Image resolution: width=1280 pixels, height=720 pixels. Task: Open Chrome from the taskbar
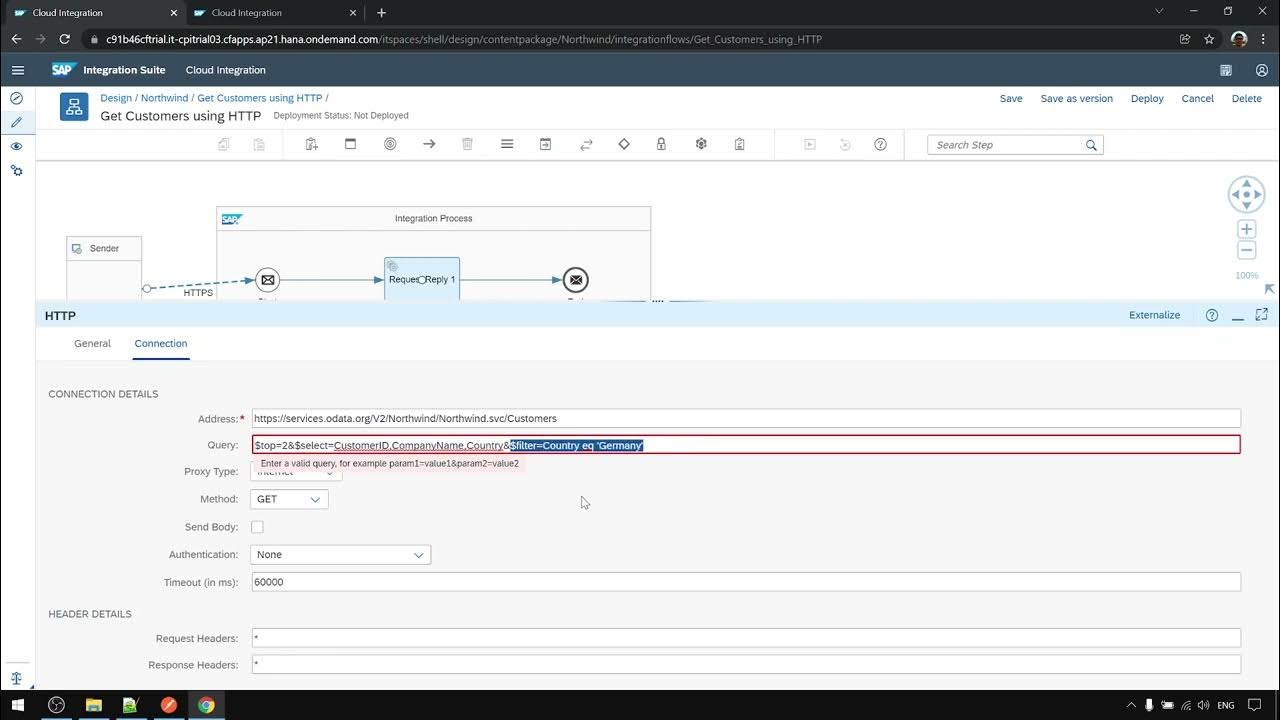206,705
